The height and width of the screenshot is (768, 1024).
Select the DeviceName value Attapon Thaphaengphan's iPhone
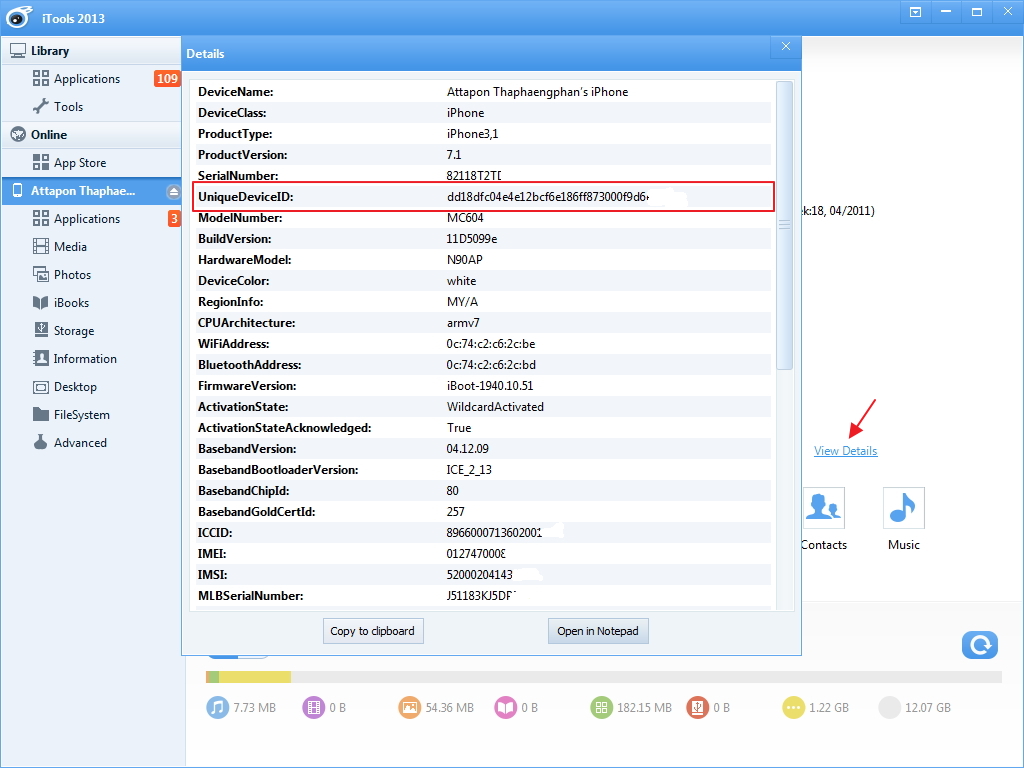click(x=537, y=91)
